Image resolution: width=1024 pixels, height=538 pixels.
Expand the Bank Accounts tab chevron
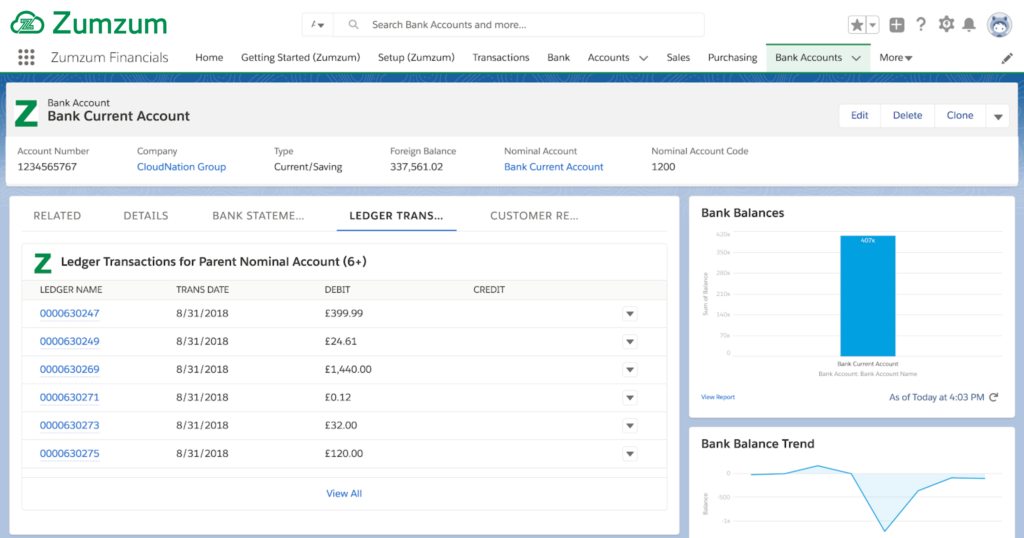(856, 58)
